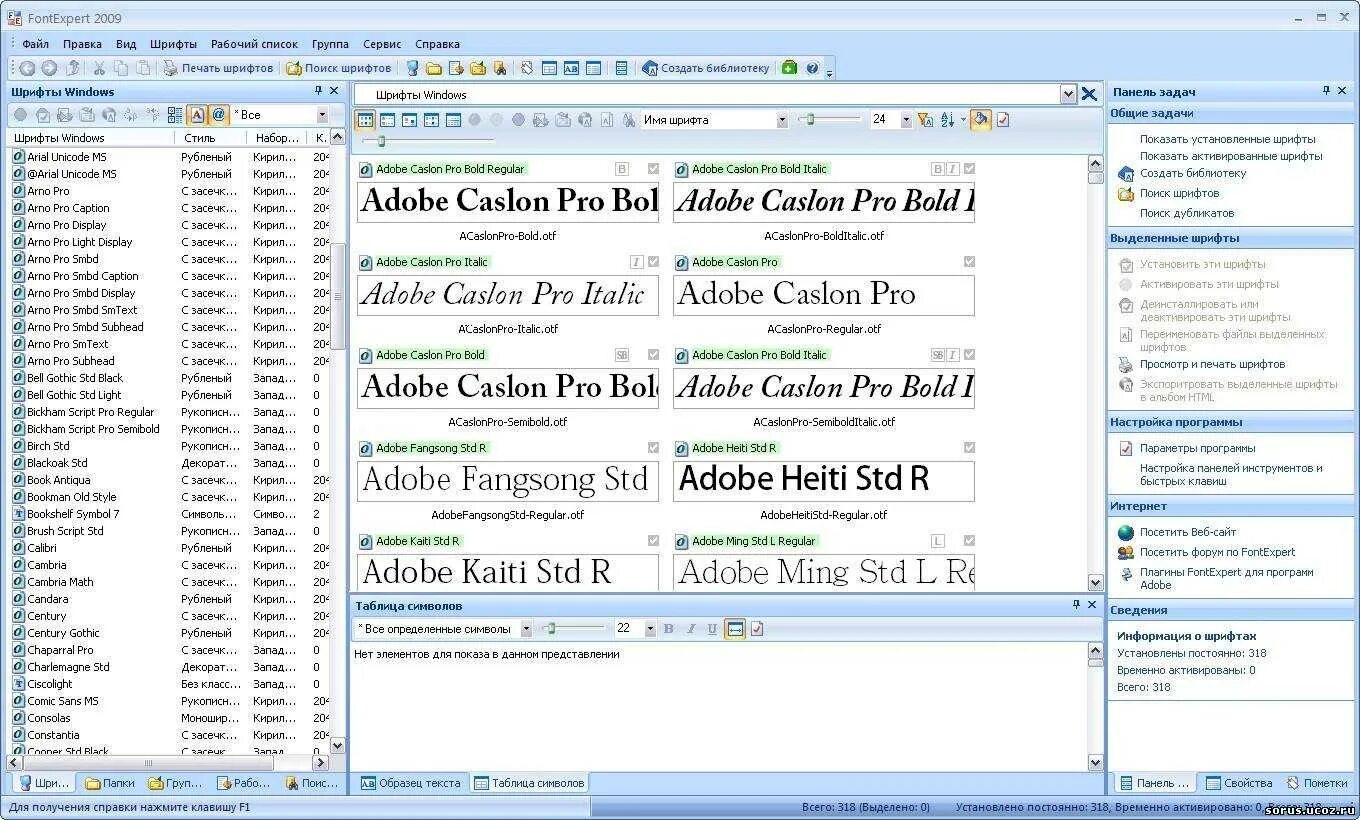This screenshot has width=1360, height=820.
Task: Click the pin icon of Таблица символов panel
Action: [x=1077, y=605]
